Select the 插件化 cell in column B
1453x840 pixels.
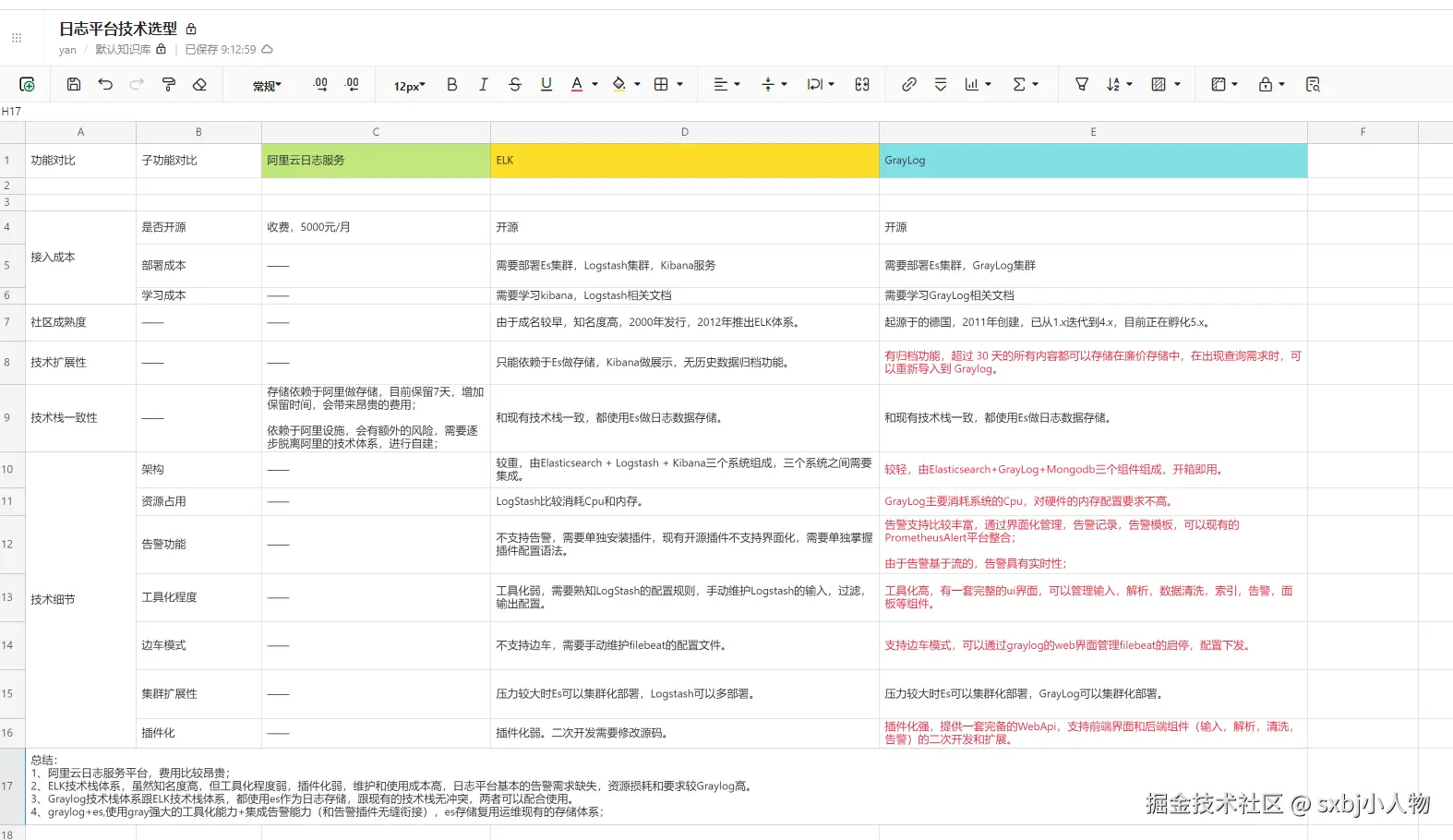[198, 733]
